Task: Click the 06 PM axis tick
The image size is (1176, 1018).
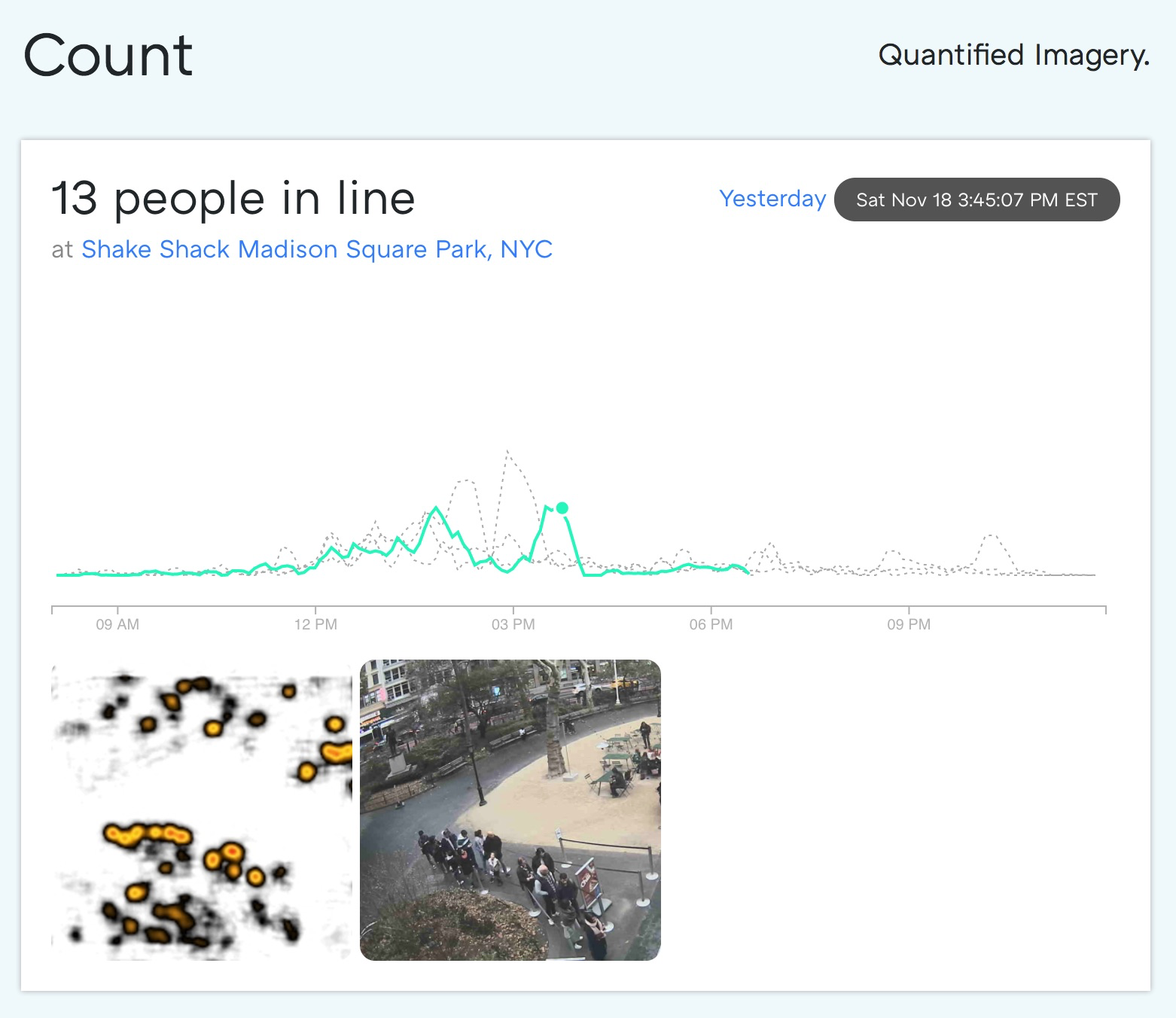Action: click(x=711, y=624)
